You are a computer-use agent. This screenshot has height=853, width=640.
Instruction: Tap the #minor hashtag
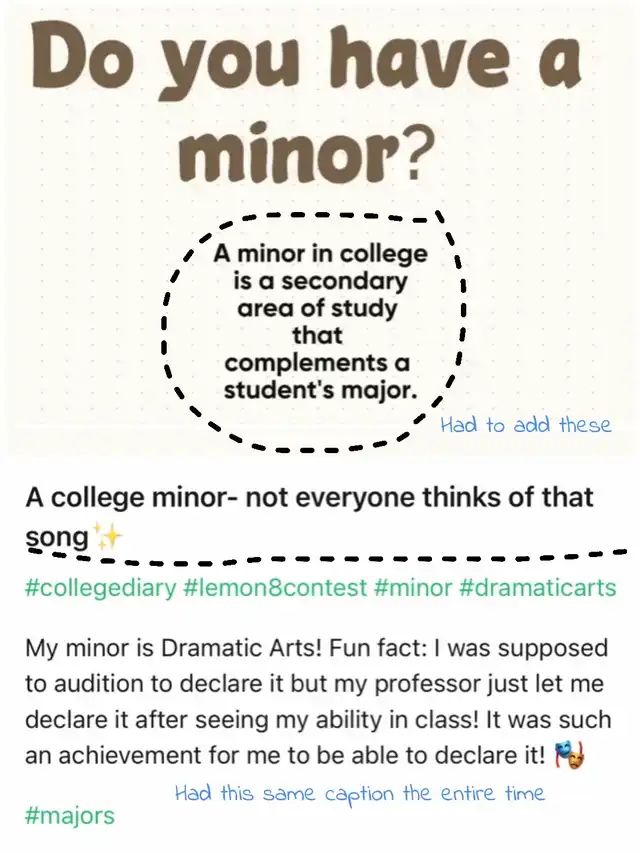(x=413, y=588)
